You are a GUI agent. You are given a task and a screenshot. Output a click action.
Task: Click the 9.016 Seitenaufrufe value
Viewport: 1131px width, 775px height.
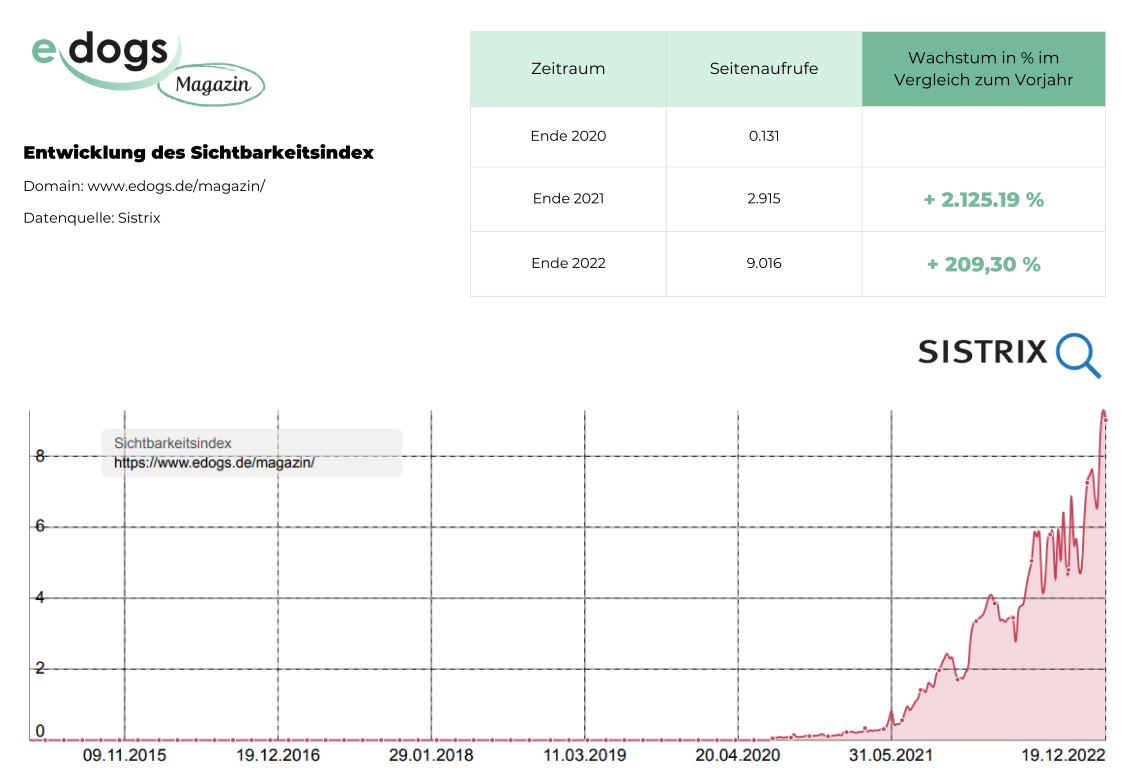pyautogui.click(x=763, y=264)
